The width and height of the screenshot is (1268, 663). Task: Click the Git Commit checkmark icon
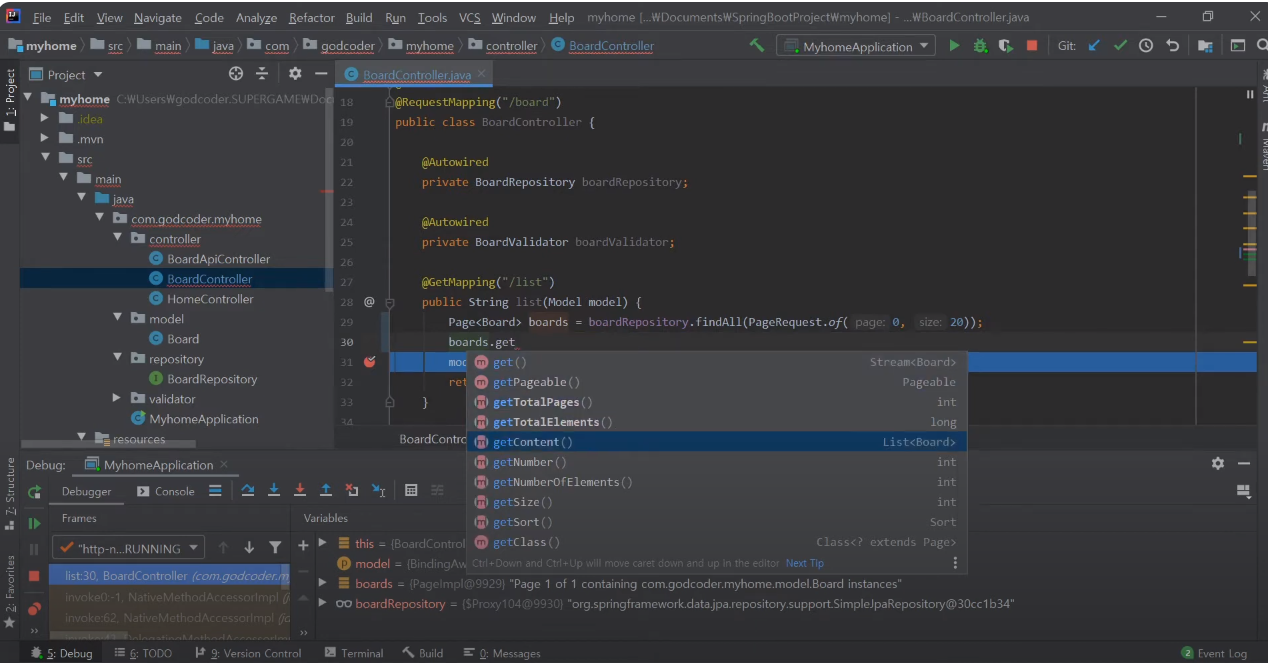tap(1120, 45)
